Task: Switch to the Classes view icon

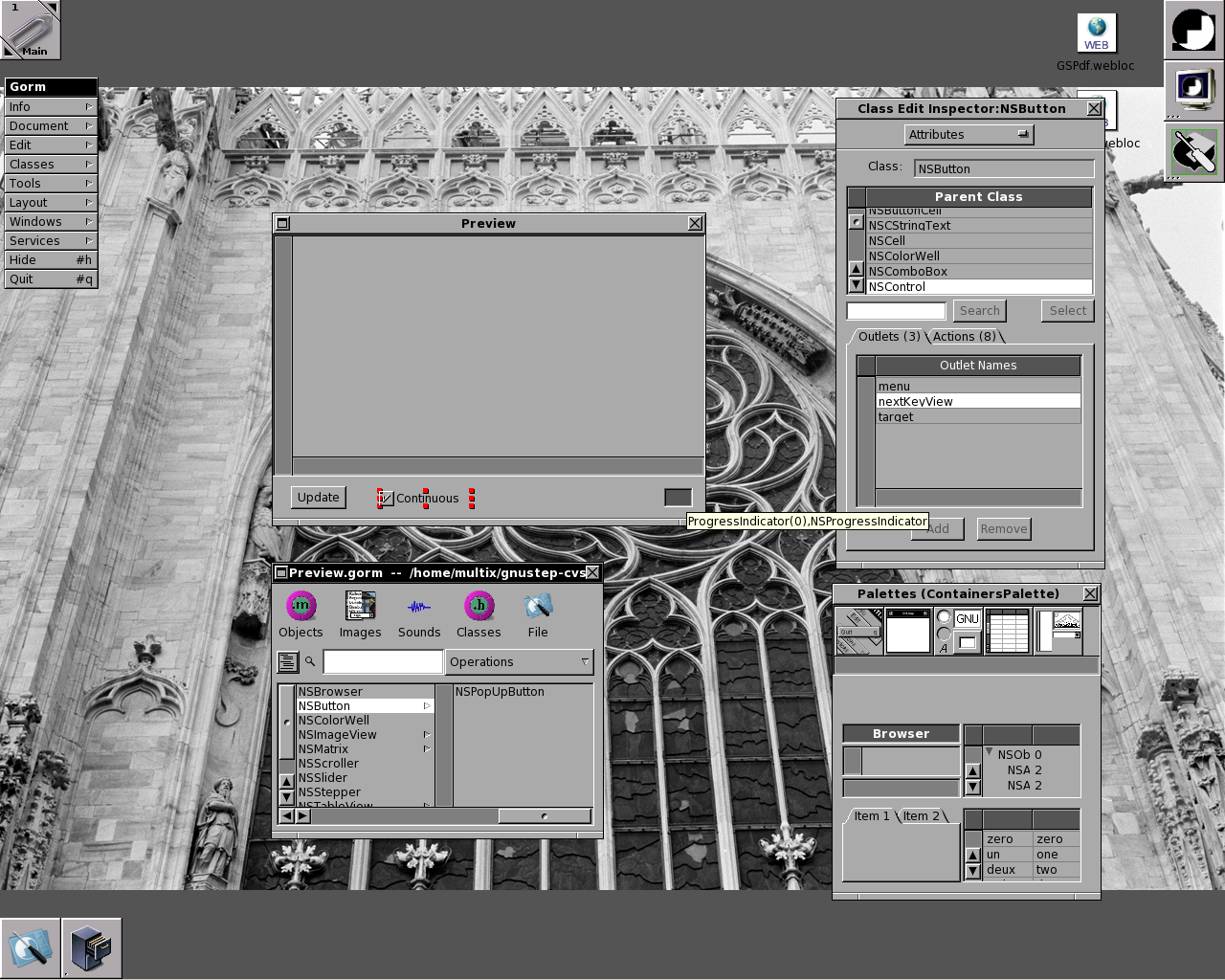Action: 479,607
